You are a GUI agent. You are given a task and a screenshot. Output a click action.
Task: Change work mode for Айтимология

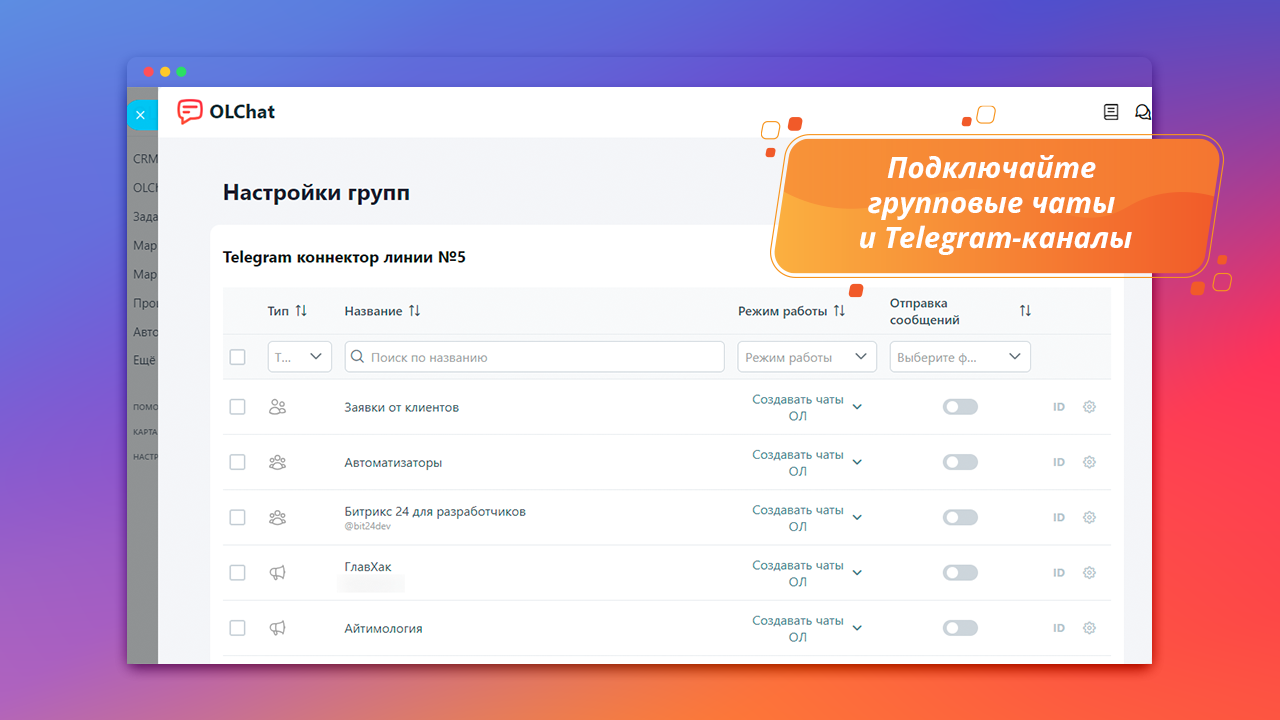[807, 628]
